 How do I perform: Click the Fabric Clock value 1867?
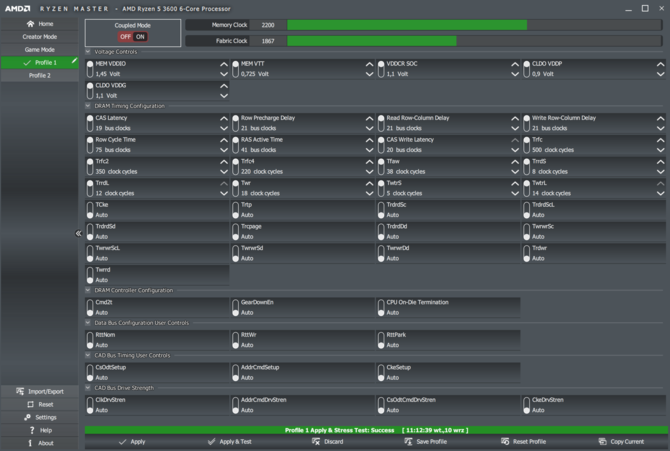pos(268,41)
